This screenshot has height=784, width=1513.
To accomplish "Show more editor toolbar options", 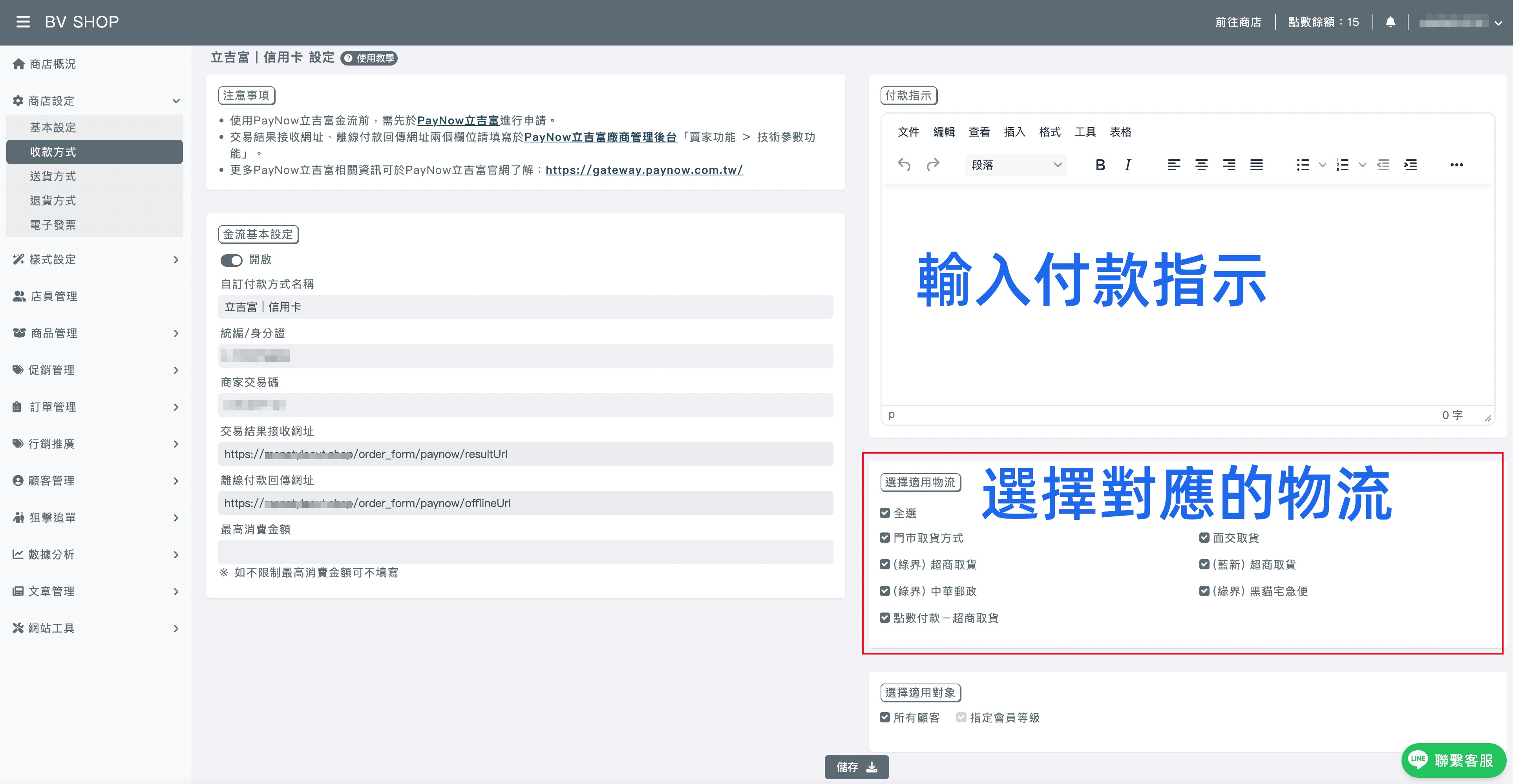I will point(1456,165).
